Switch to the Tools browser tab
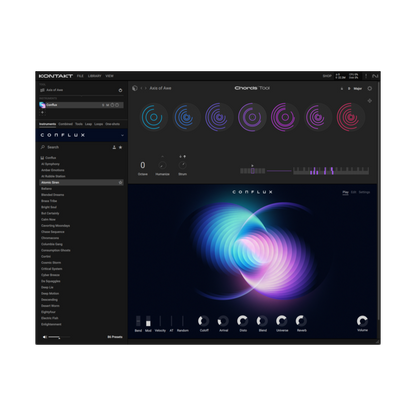416x416 pixels. click(x=79, y=124)
